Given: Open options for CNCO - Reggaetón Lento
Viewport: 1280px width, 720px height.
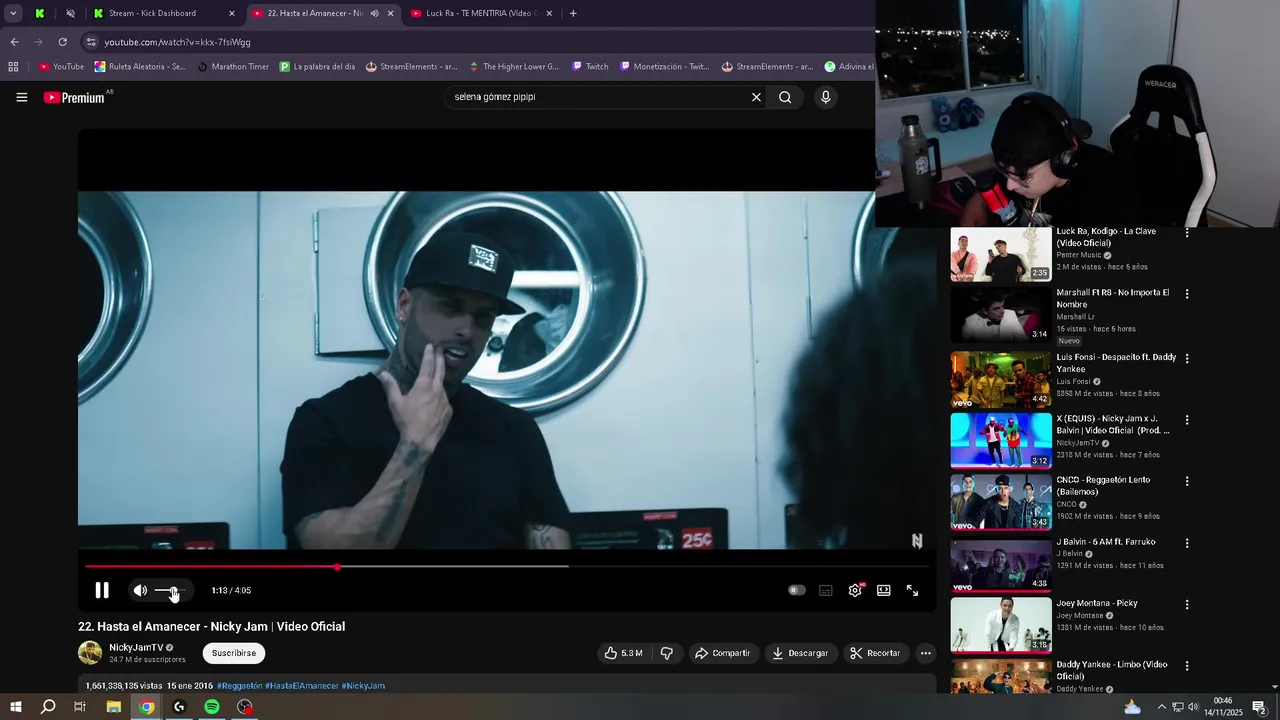Looking at the screenshot, I should click(1187, 481).
